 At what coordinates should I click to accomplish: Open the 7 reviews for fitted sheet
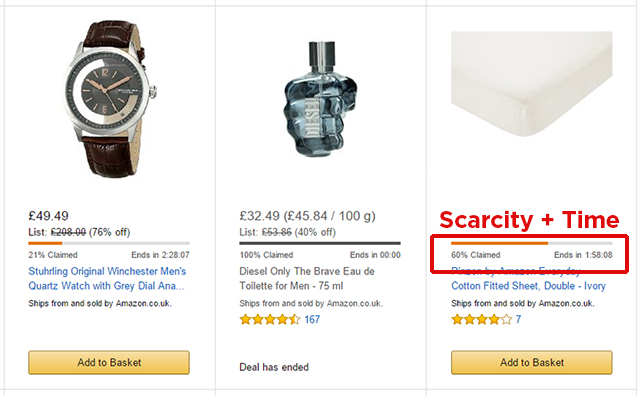tap(518, 319)
